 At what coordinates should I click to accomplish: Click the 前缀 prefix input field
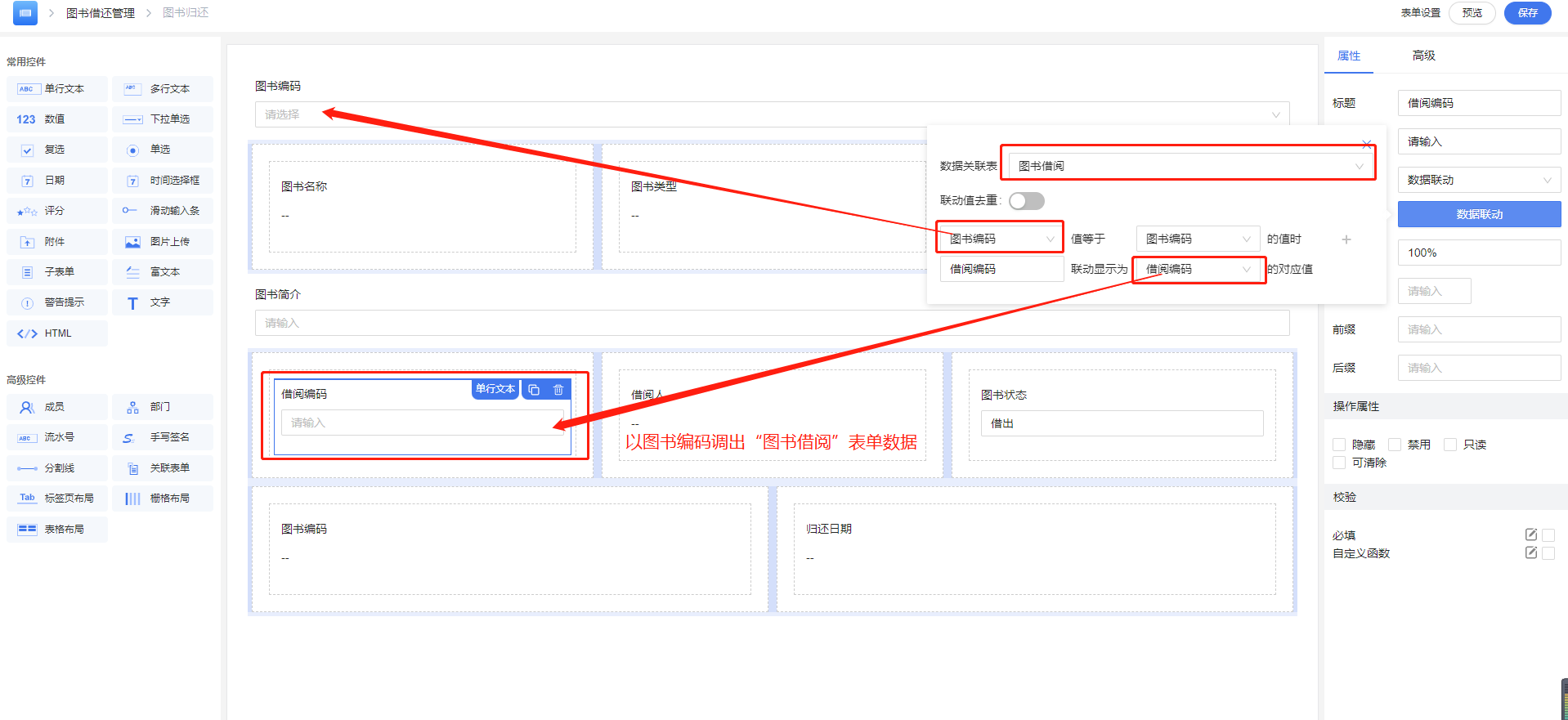coord(1479,329)
